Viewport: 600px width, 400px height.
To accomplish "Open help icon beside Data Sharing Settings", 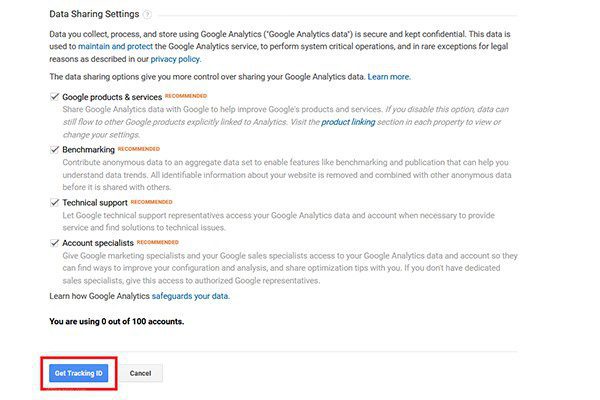I will pos(147,15).
